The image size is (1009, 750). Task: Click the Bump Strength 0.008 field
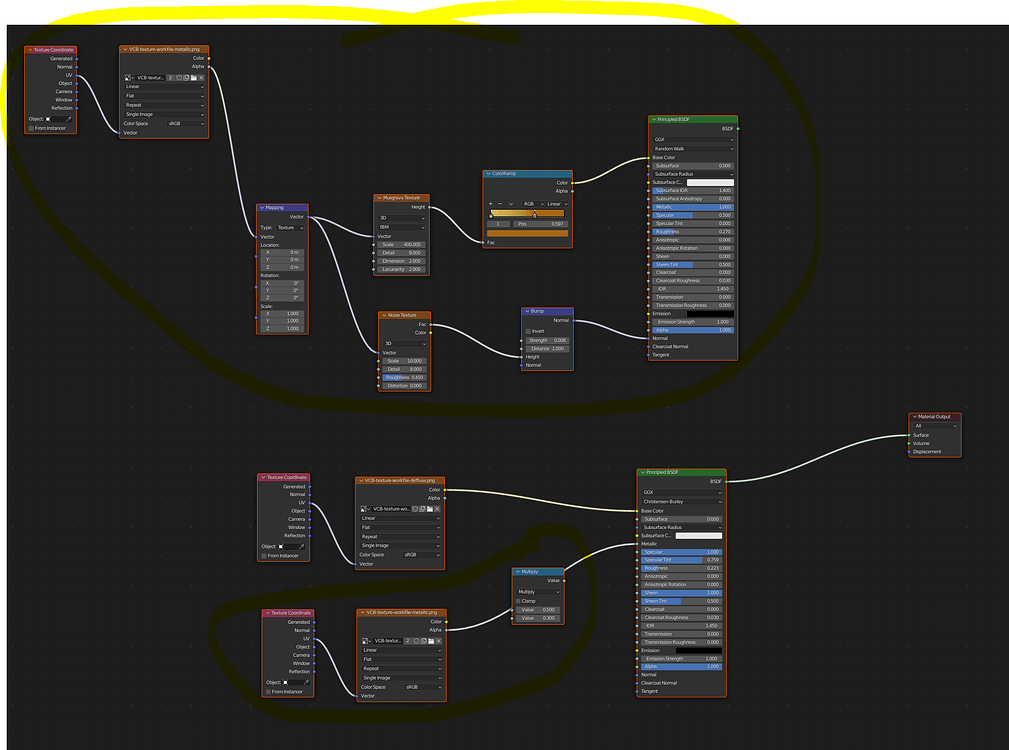547,340
